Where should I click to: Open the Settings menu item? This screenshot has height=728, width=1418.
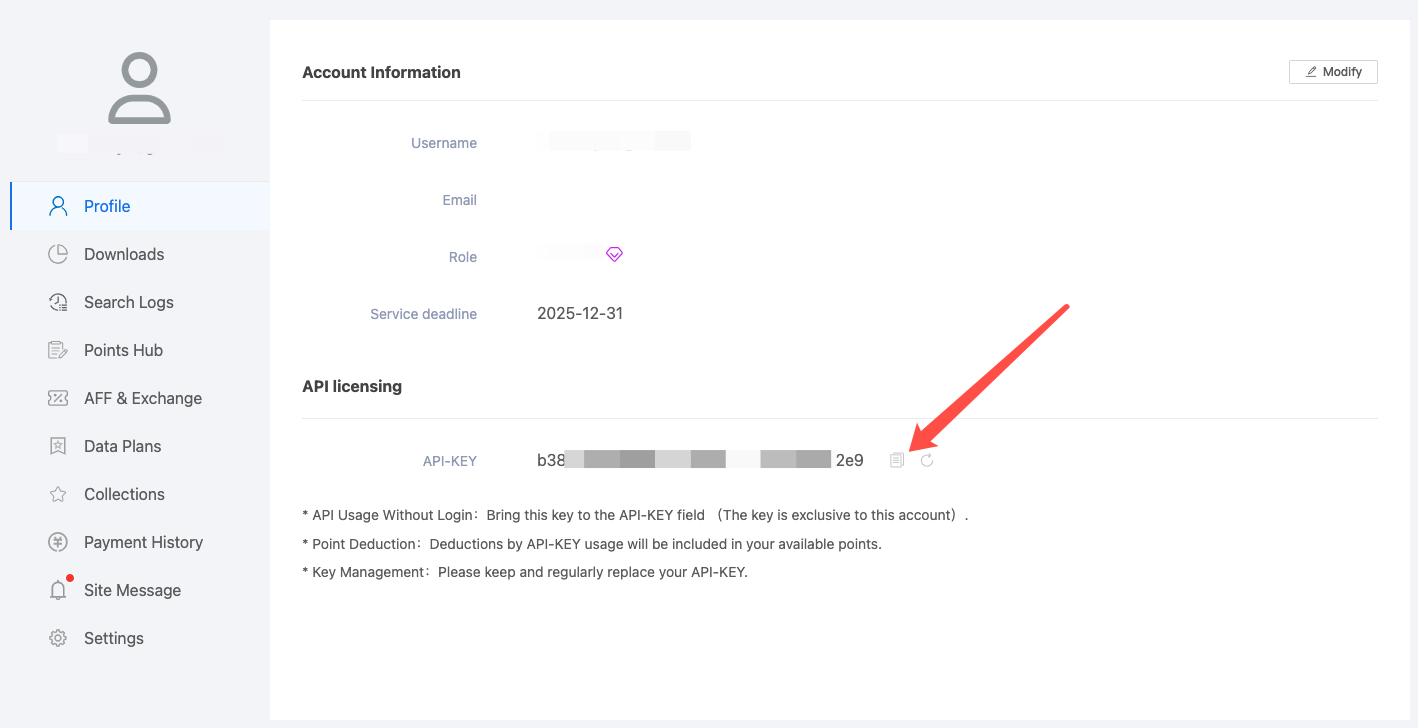140,638
